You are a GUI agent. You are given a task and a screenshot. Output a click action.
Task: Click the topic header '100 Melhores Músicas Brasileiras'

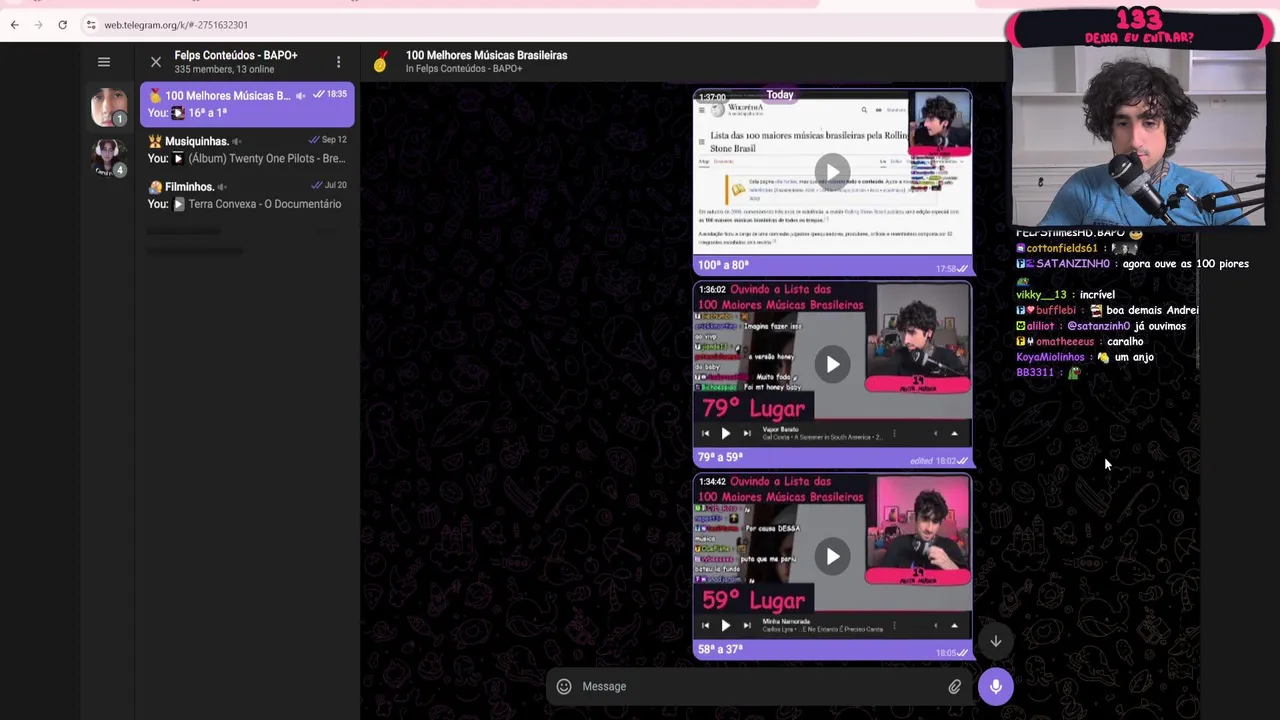486,55
